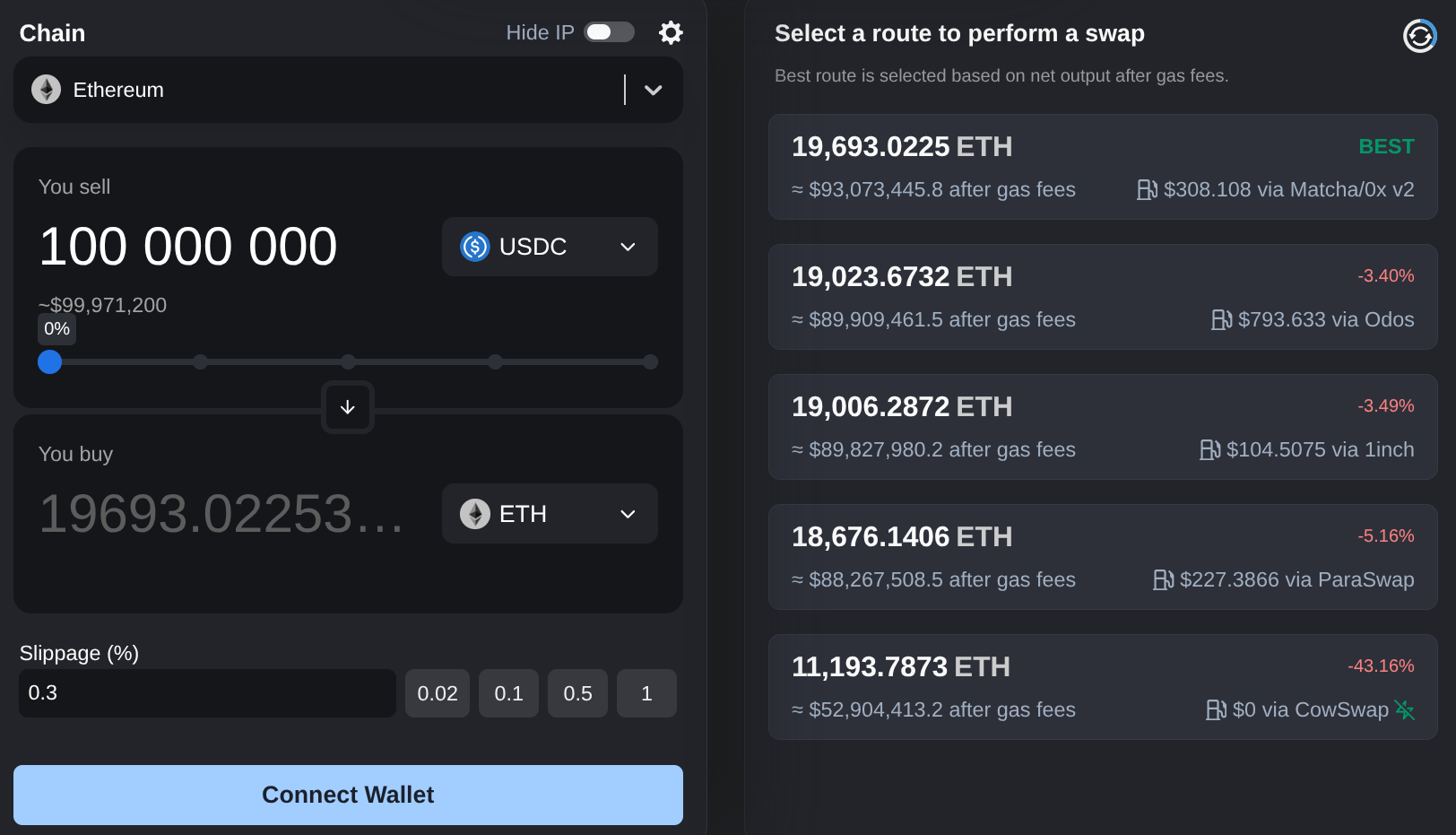This screenshot has width=1456, height=835.
Task: Click the gas pump icon on Matcha route
Action: click(x=1147, y=190)
